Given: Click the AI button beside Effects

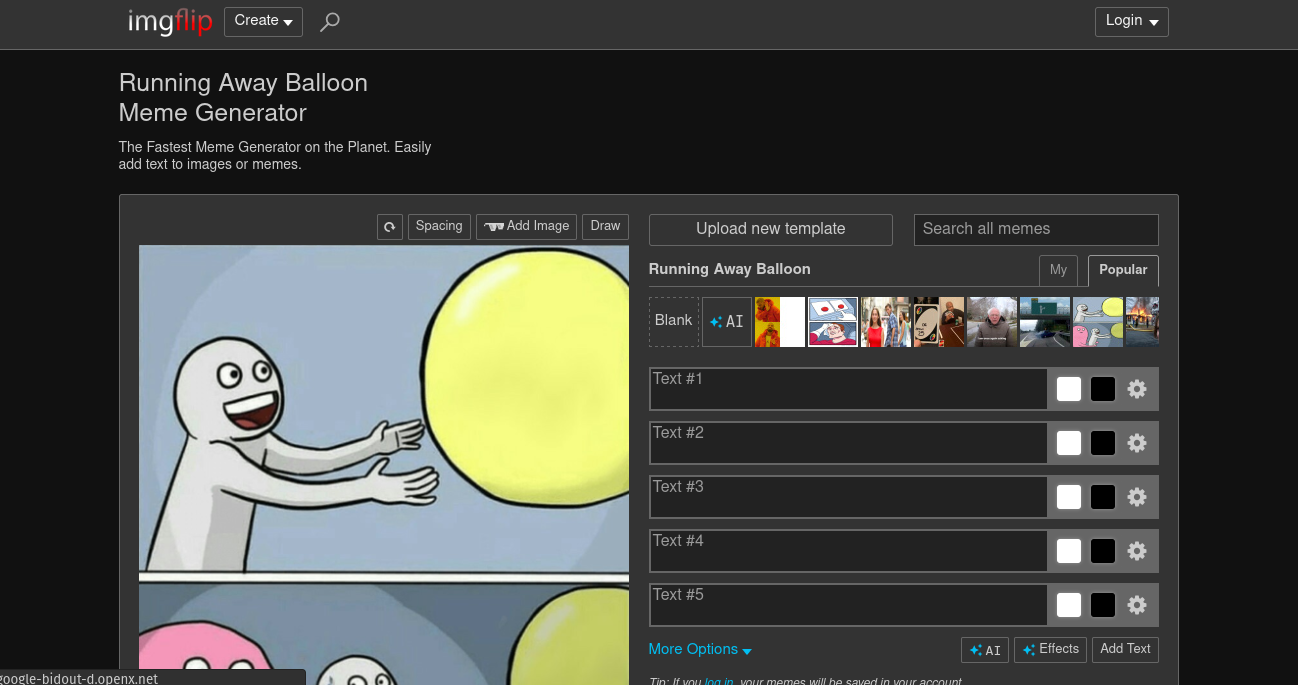Looking at the screenshot, I should click(985, 649).
